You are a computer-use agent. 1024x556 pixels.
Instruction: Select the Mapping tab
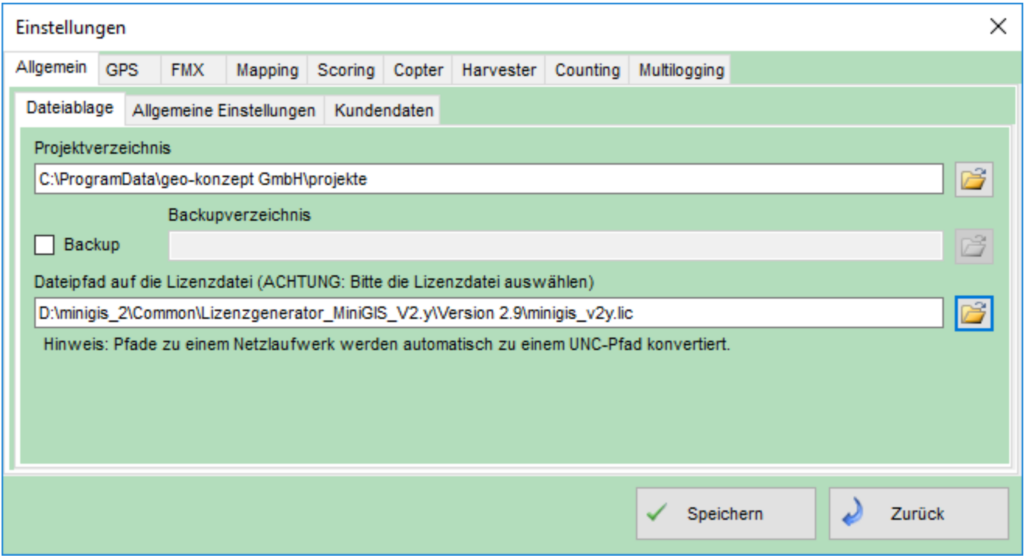coord(267,70)
